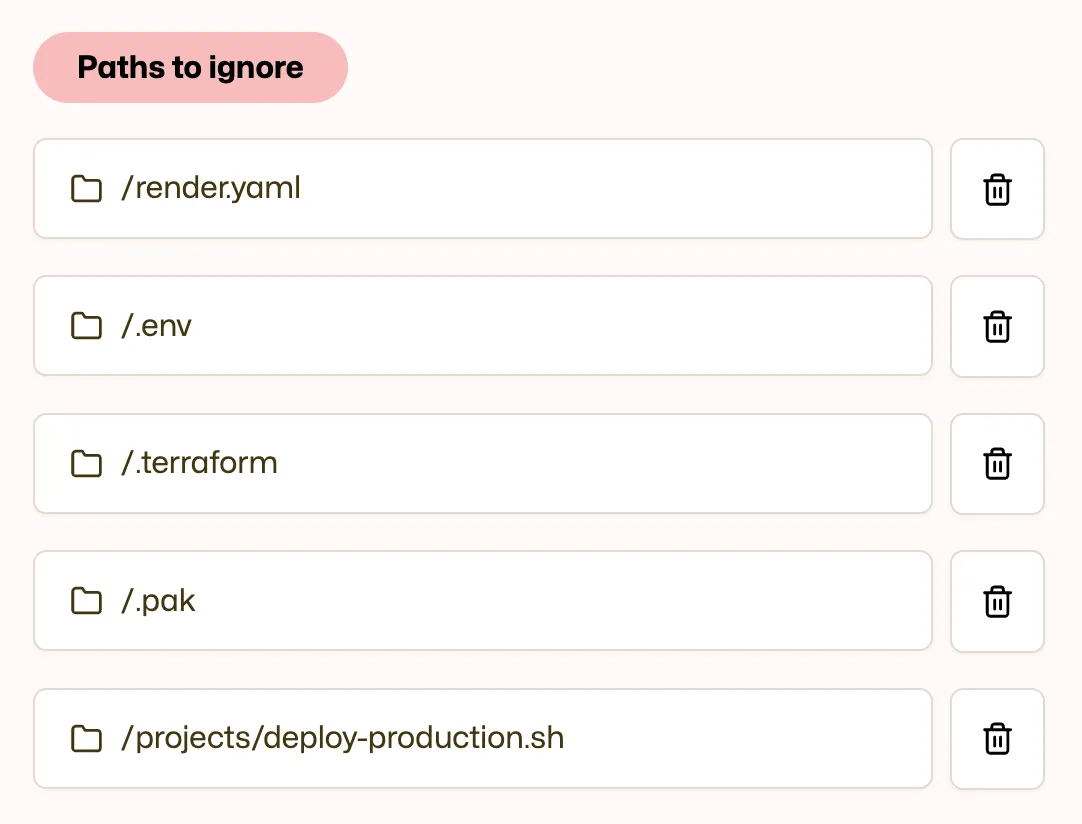
Task: Select folder icon in /.terraform row
Action: click(x=87, y=464)
